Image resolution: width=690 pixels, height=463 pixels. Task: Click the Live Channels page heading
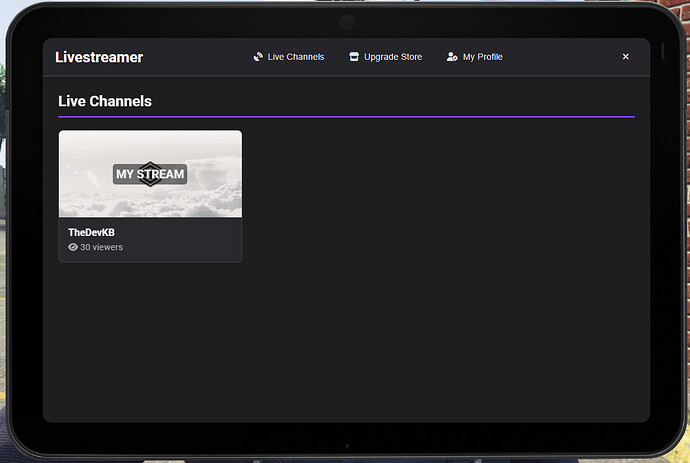tap(105, 101)
